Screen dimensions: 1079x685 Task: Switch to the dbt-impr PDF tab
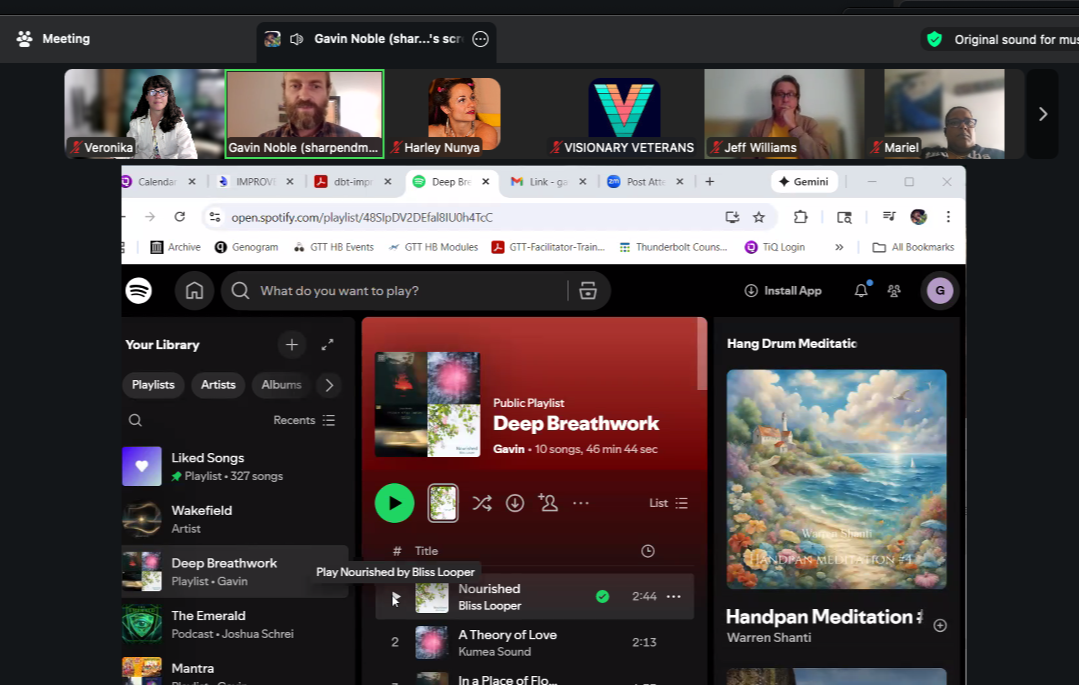tap(352, 182)
